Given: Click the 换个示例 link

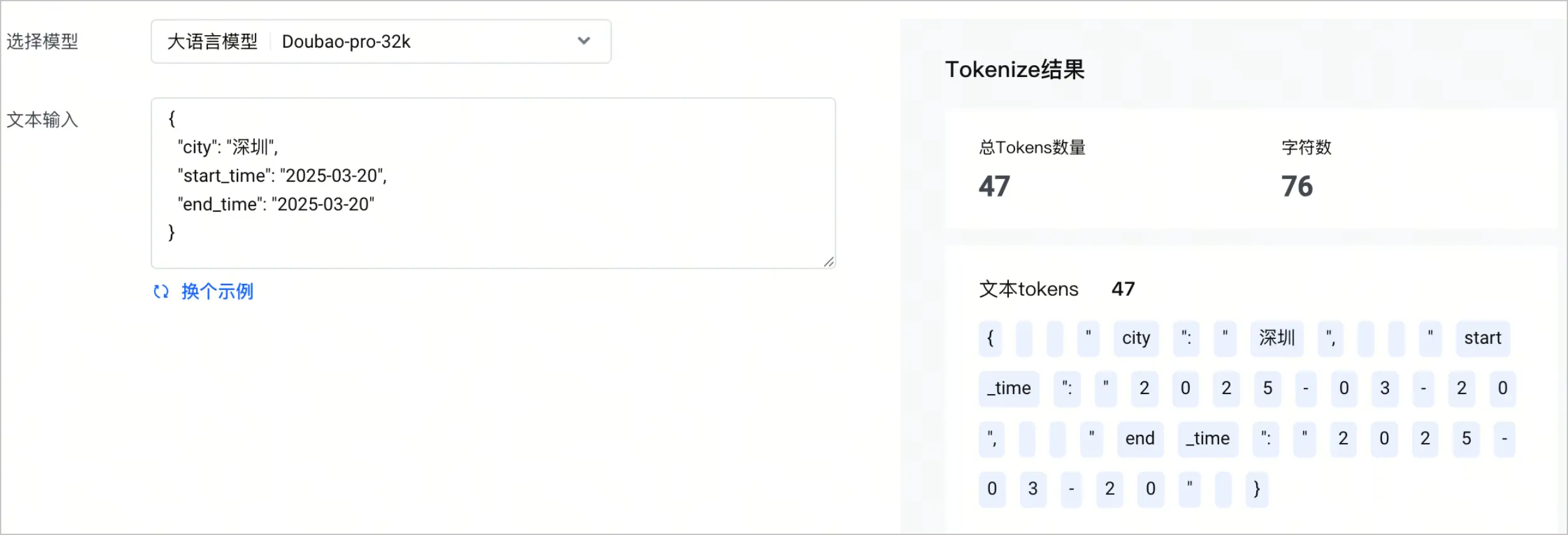Looking at the screenshot, I should [217, 291].
